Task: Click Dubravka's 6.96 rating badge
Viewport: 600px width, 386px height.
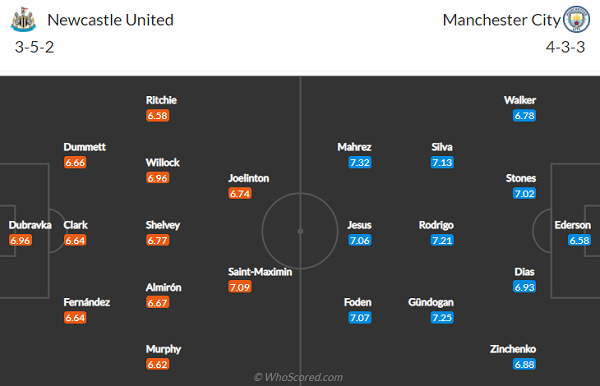Action: [20, 240]
